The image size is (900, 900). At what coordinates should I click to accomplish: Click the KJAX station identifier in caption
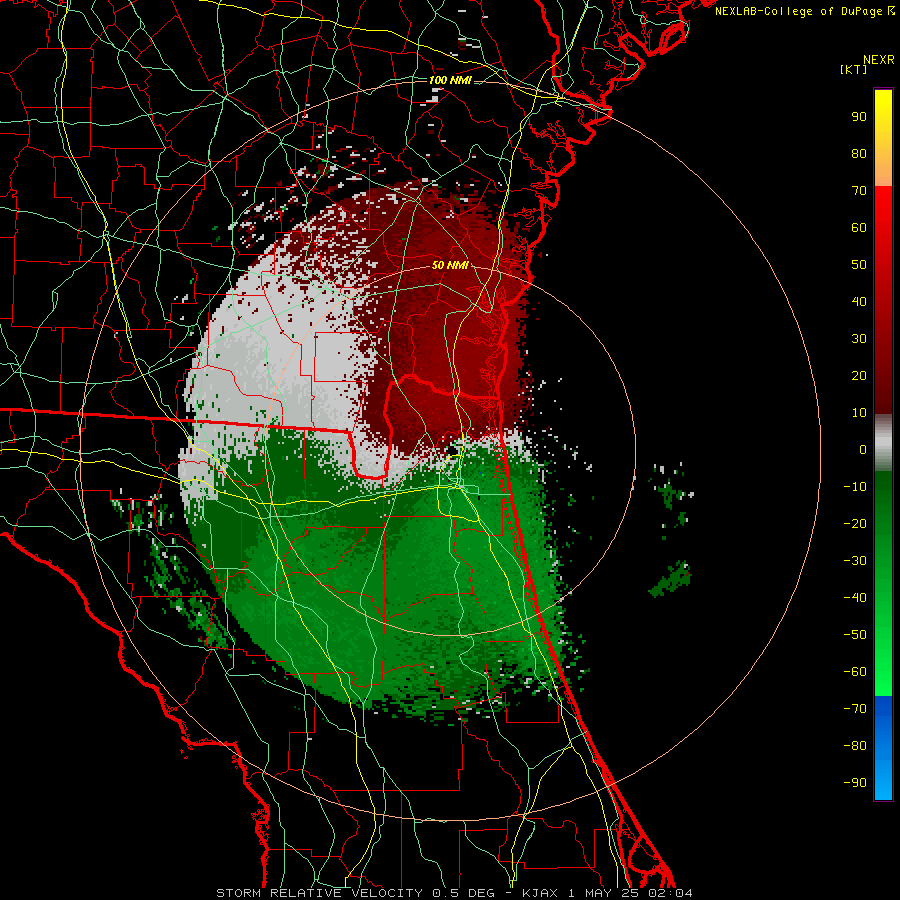point(541,893)
